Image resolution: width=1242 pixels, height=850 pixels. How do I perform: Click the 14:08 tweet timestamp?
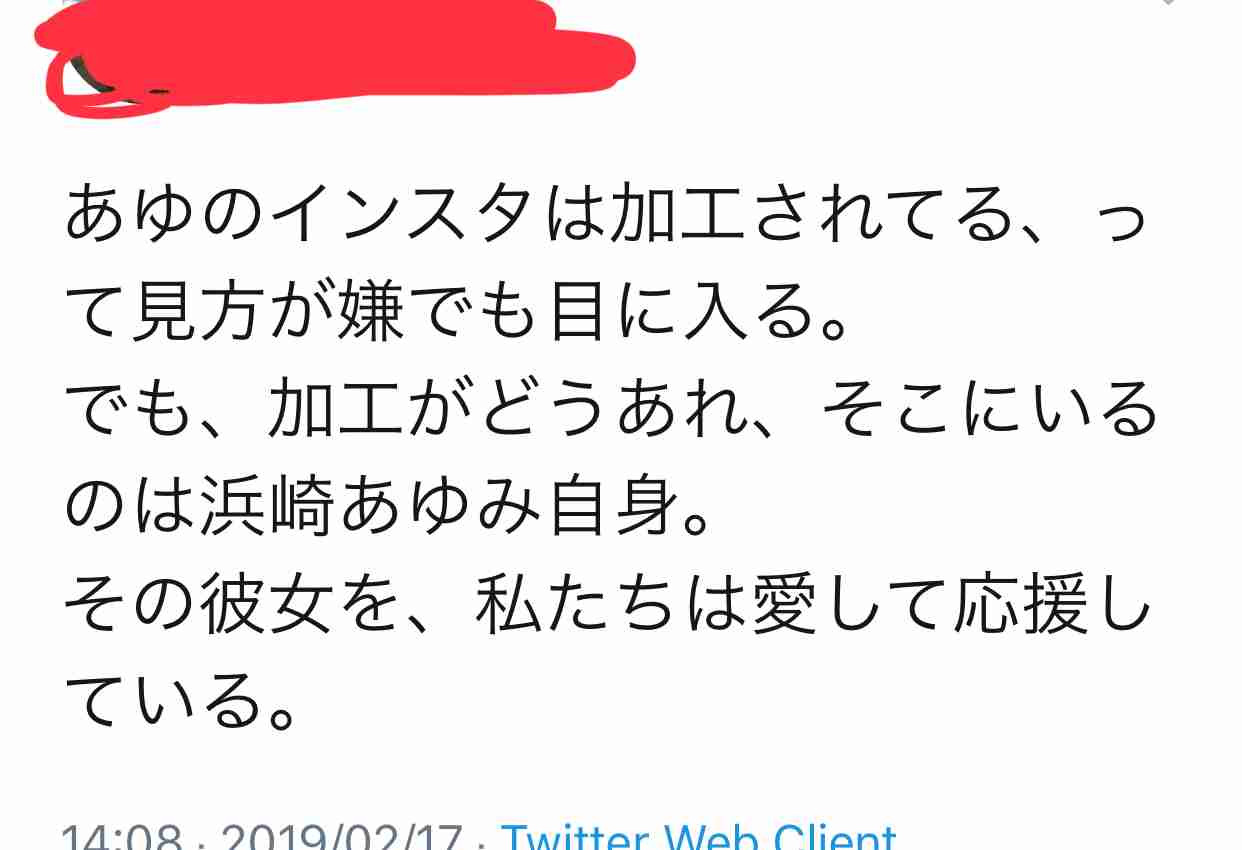(x=120, y=836)
